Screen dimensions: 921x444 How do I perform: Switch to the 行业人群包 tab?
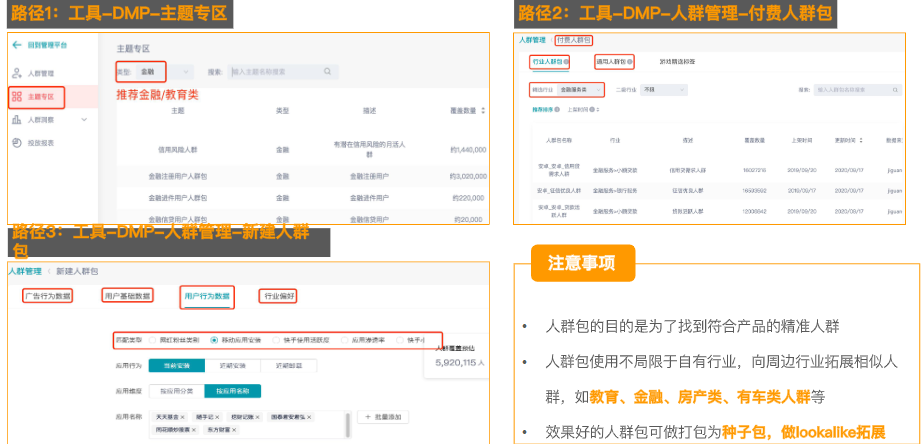pos(550,61)
